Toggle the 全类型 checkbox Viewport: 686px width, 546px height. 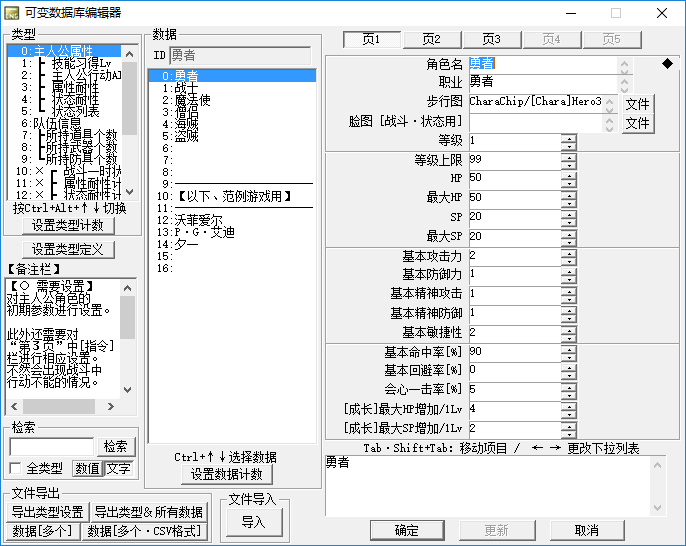[15, 469]
